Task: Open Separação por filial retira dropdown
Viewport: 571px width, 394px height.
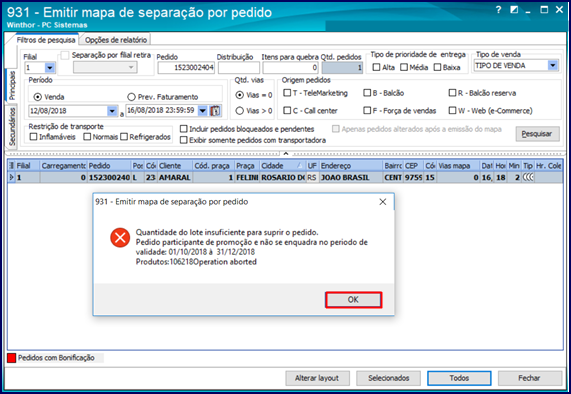Action: (105, 67)
